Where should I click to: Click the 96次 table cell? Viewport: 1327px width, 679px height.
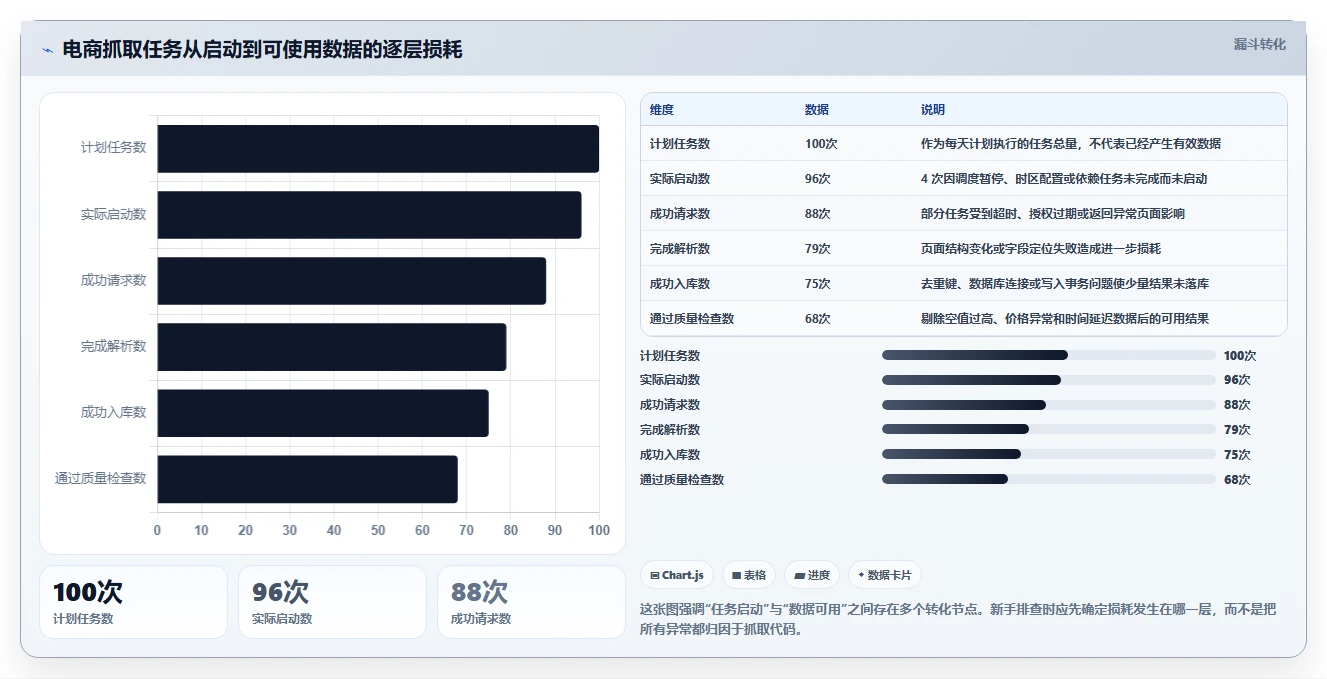(x=818, y=179)
